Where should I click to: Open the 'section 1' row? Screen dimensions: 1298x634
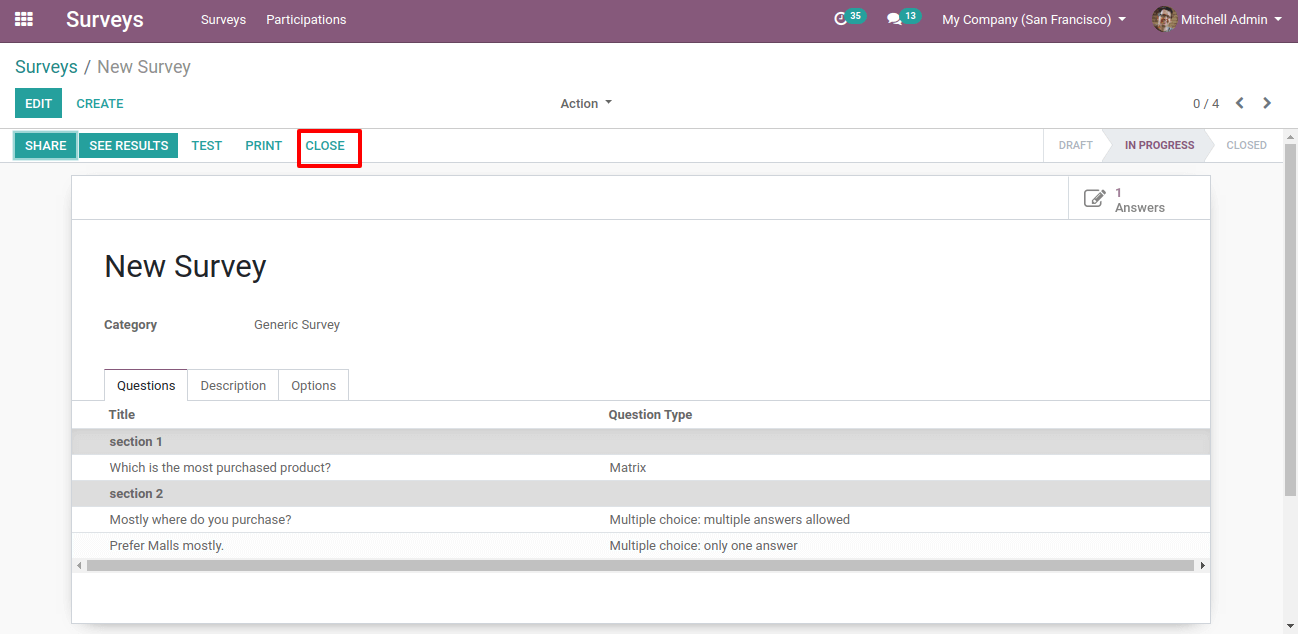(x=641, y=442)
